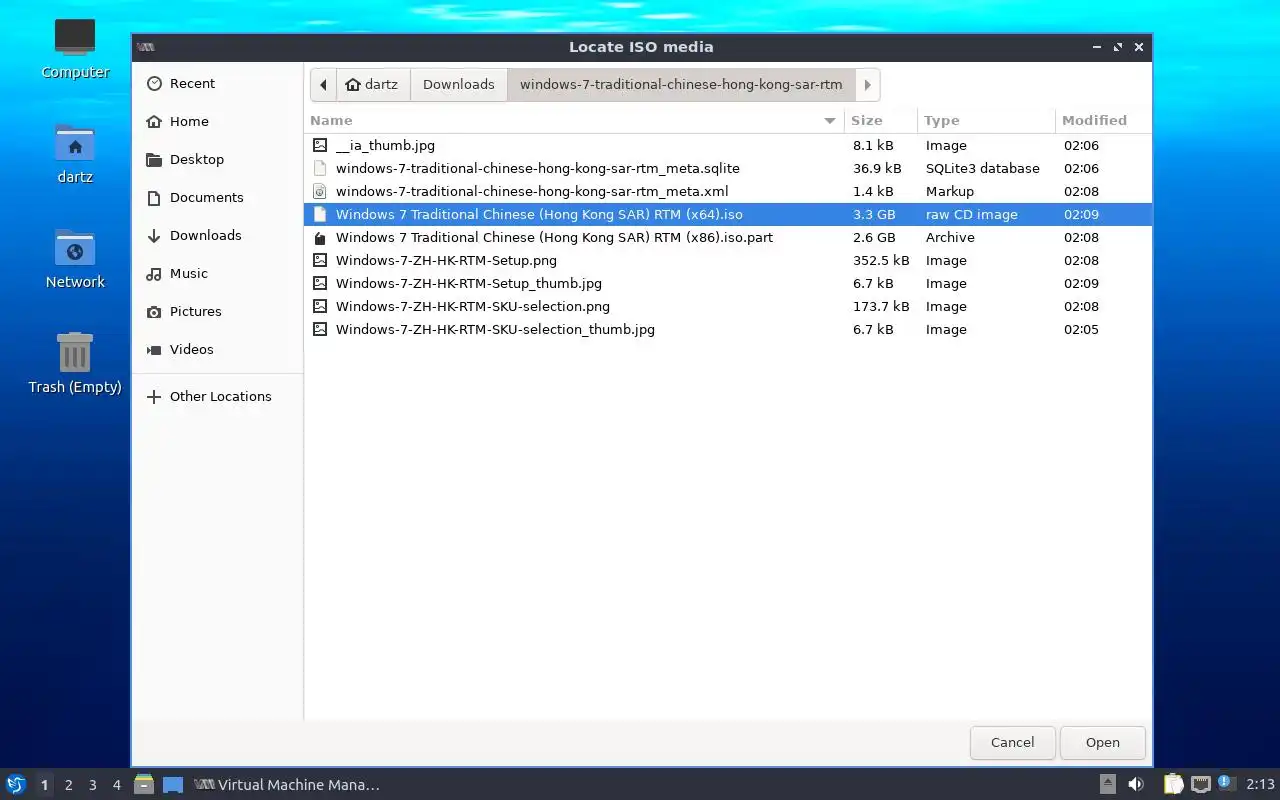Click the image icon of __ia_thumb.jpg
The image size is (1280, 800).
(320, 146)
